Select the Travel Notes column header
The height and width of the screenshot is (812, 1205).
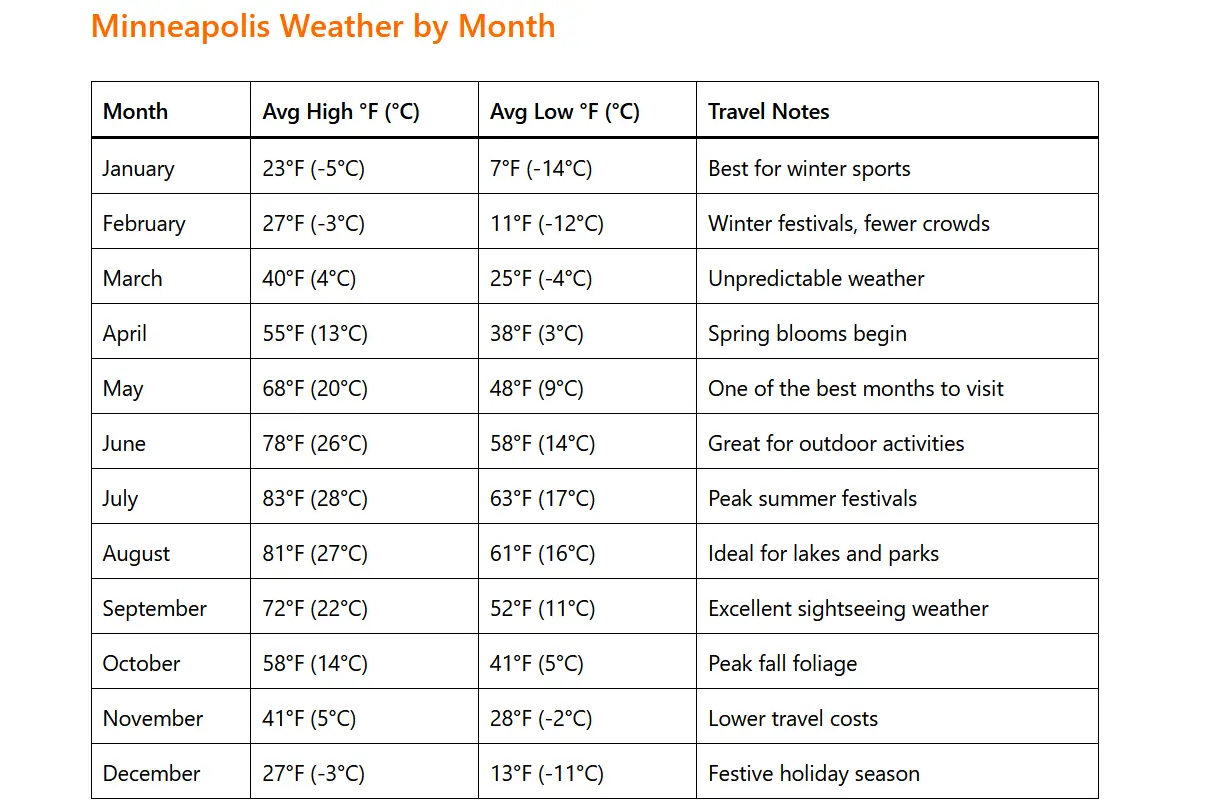point(768,111)
